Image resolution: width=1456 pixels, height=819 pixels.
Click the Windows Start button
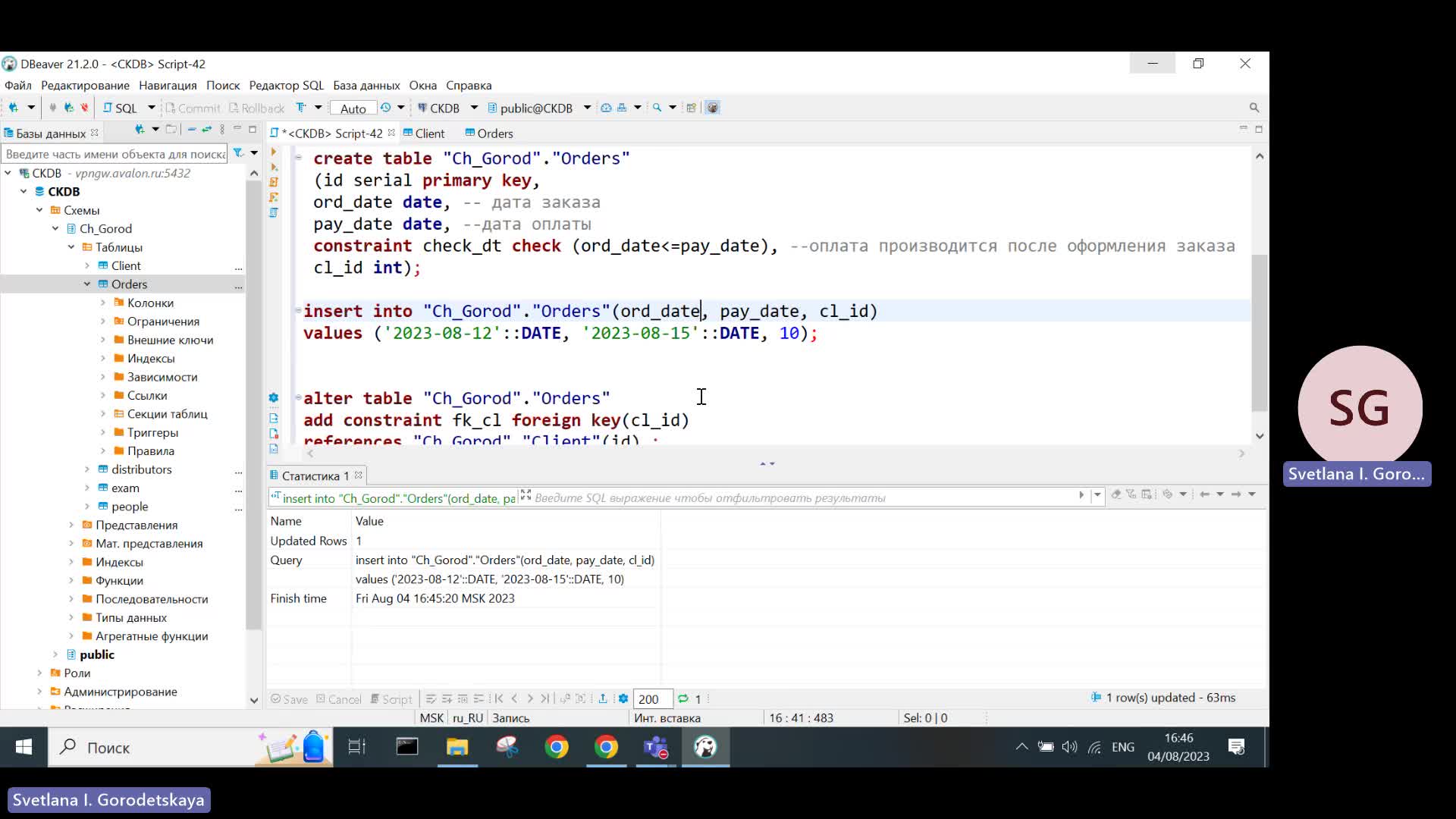(x=24, y=748)
